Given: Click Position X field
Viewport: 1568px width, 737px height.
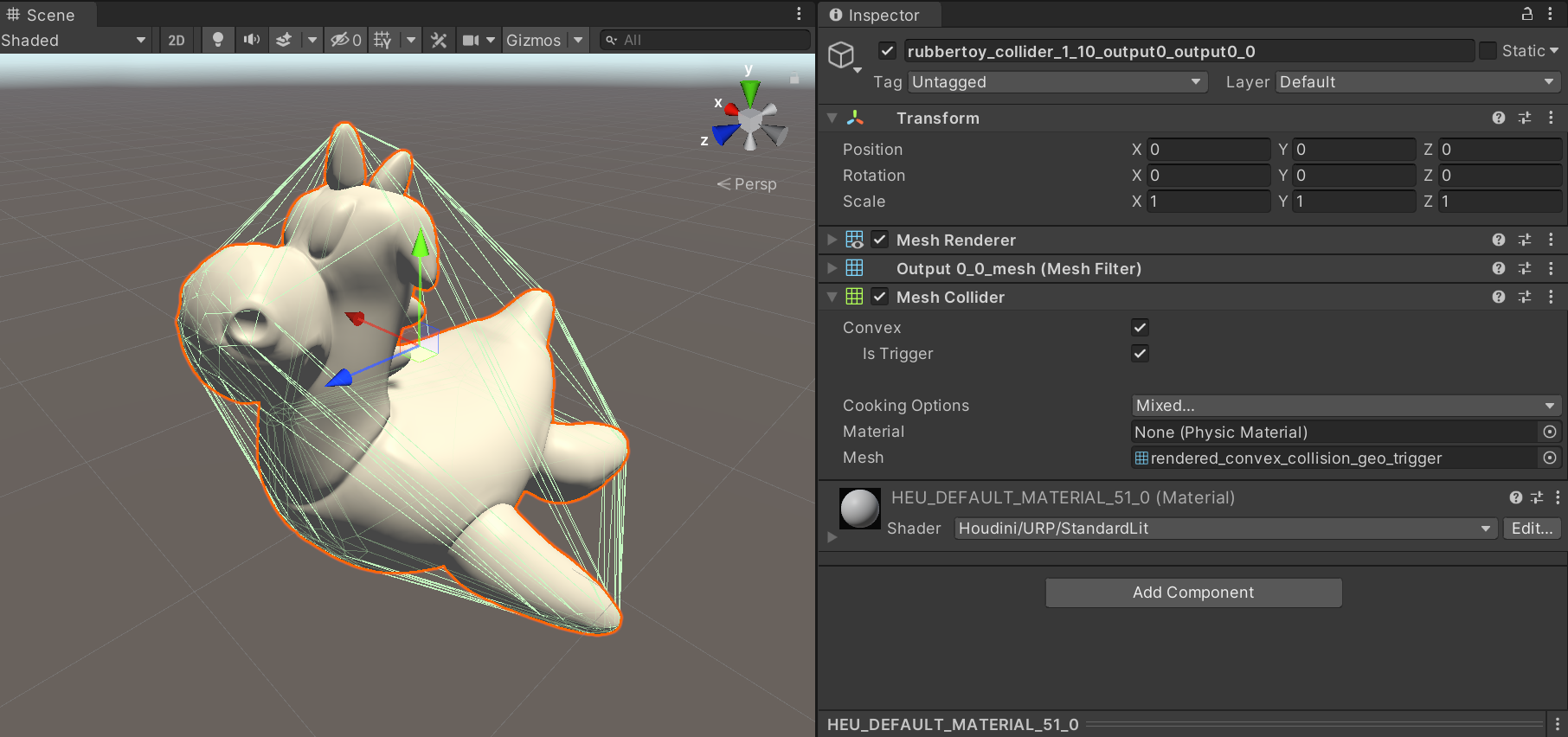Looking at the screenshot, I should coord(1208,149).
